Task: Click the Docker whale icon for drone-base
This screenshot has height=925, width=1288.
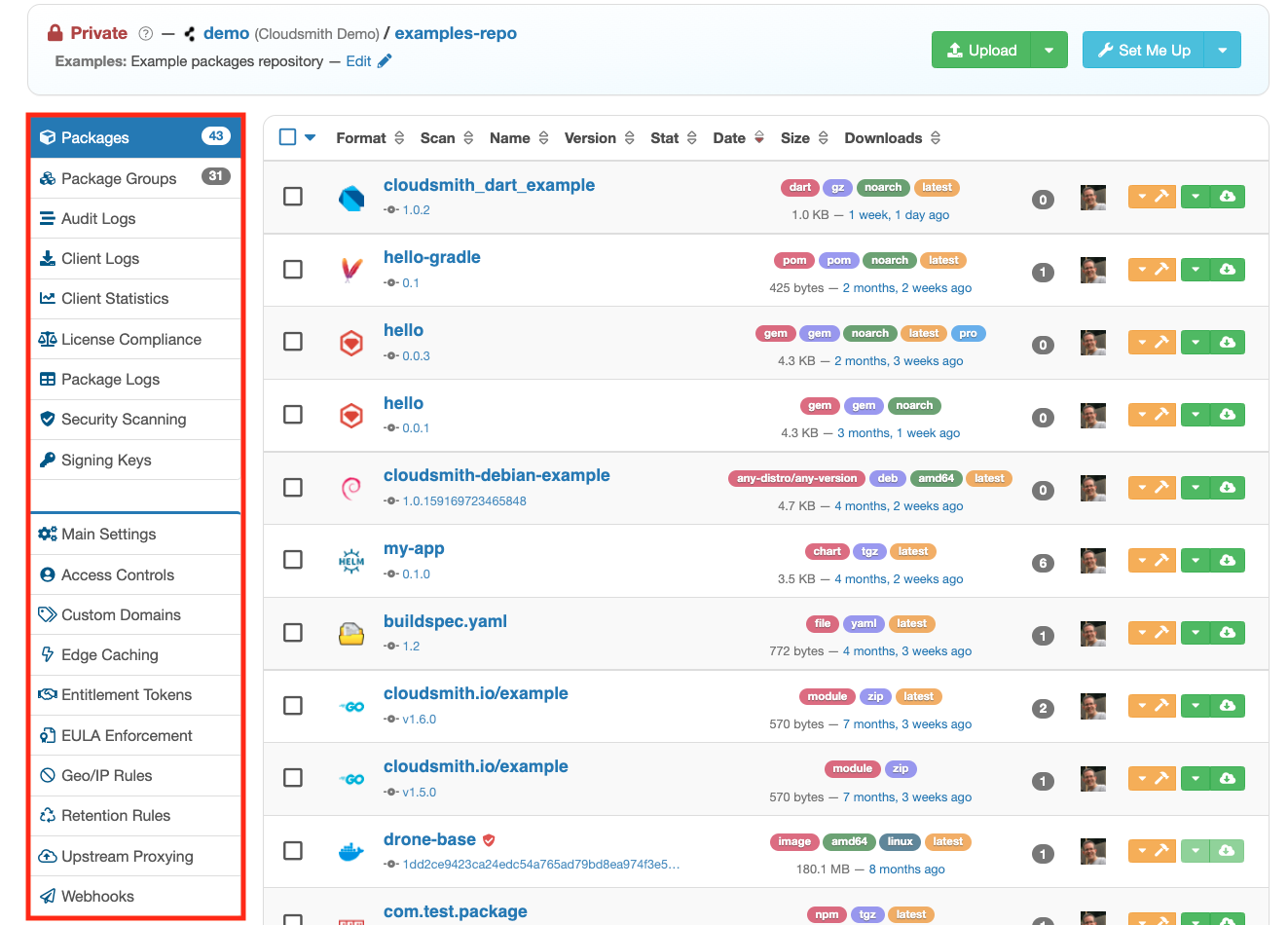Action: 351,852
